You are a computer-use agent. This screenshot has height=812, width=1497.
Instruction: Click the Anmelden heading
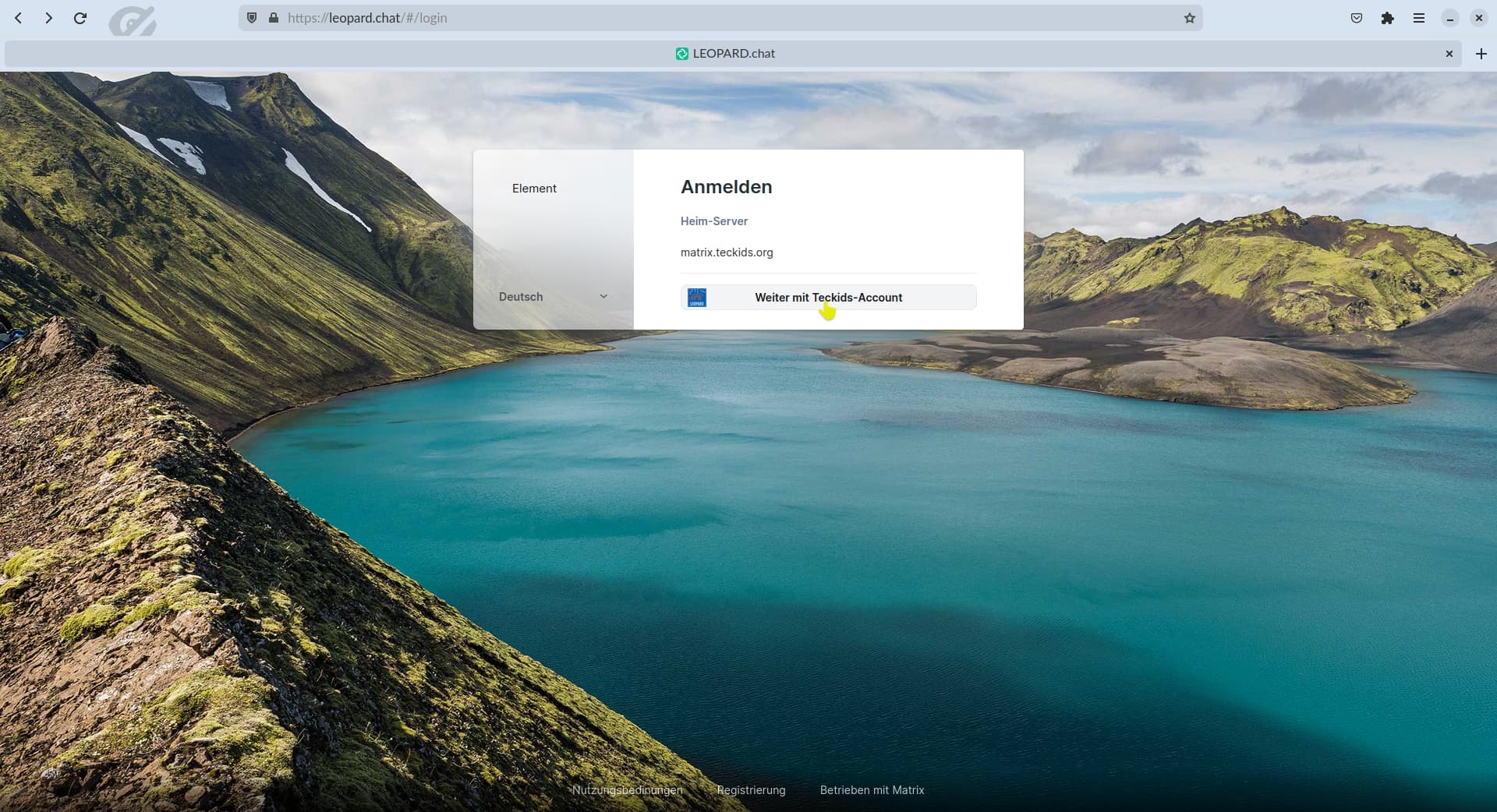727,187
